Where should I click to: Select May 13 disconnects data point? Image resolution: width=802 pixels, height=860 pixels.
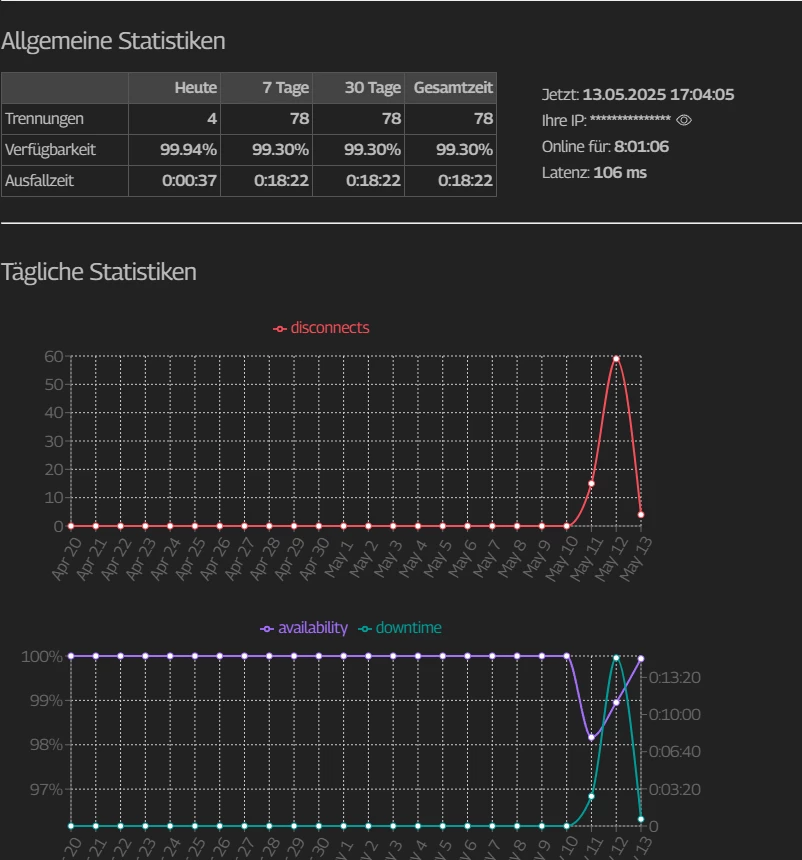(x=641, y=515)
